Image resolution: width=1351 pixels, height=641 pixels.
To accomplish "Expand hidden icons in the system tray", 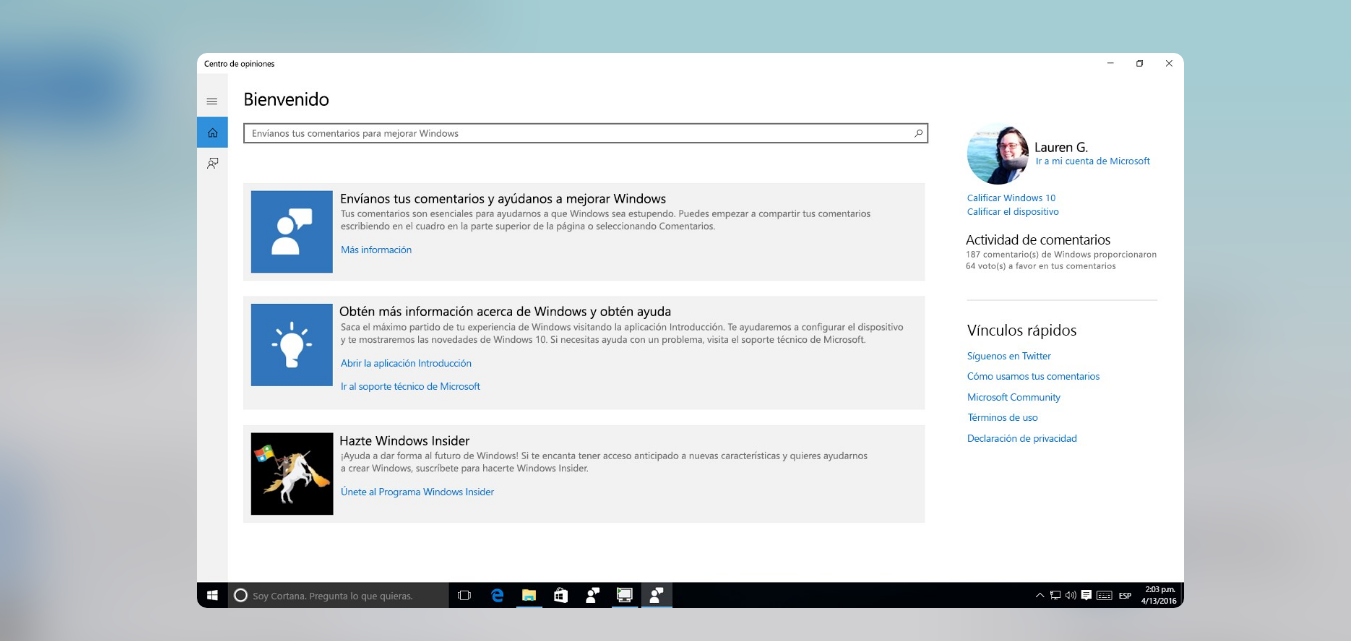I will tap(1041, 594).
